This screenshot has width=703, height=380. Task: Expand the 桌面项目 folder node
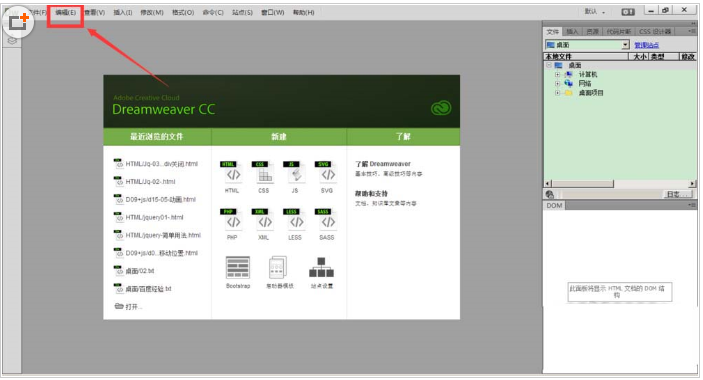pos(557,93)
